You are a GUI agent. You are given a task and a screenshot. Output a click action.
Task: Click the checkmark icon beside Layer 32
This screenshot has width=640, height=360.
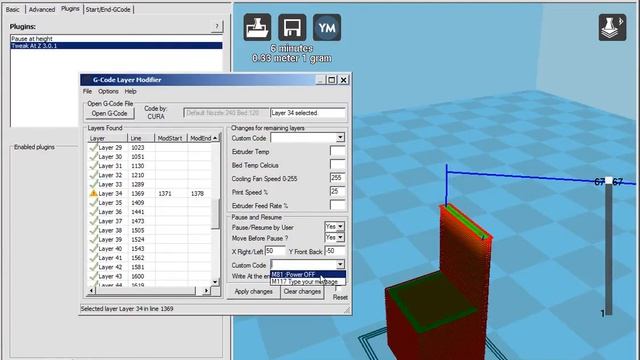pyautogui.click(x=93, y=175)
